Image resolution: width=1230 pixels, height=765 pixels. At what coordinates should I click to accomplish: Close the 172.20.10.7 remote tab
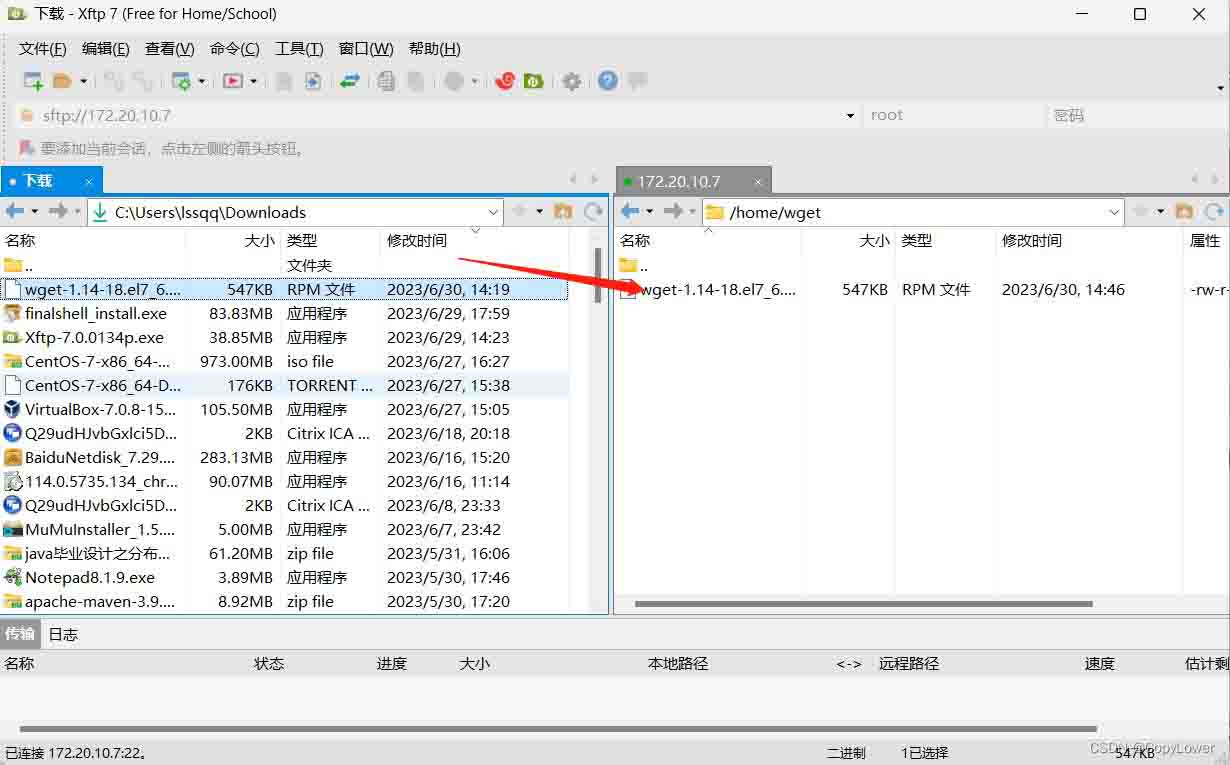click(758, 182)
